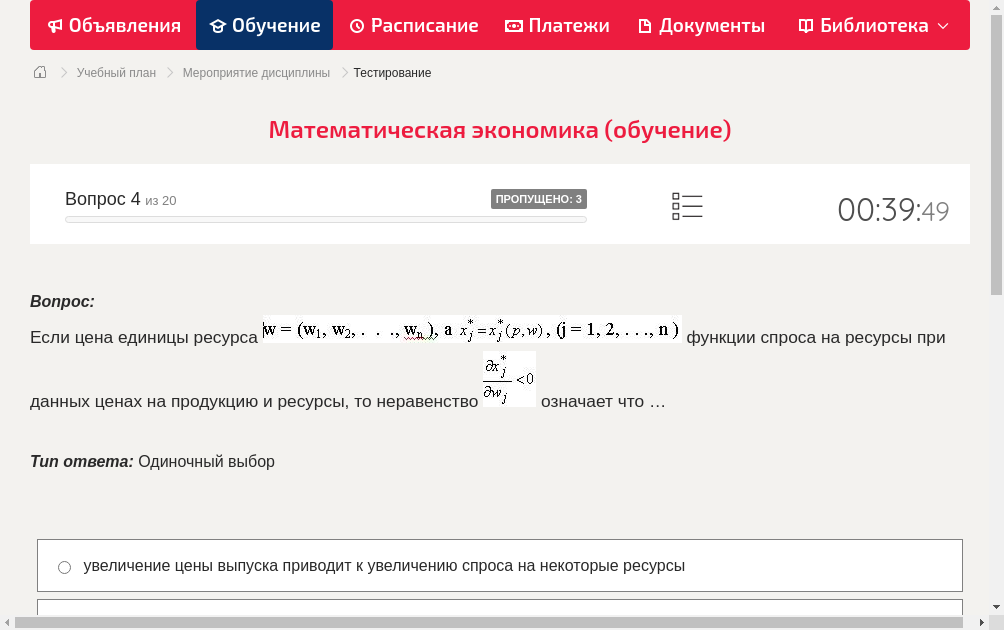Expand the Библиотека dropdown chevron
1004x630 pixels.
pos(939,25)
